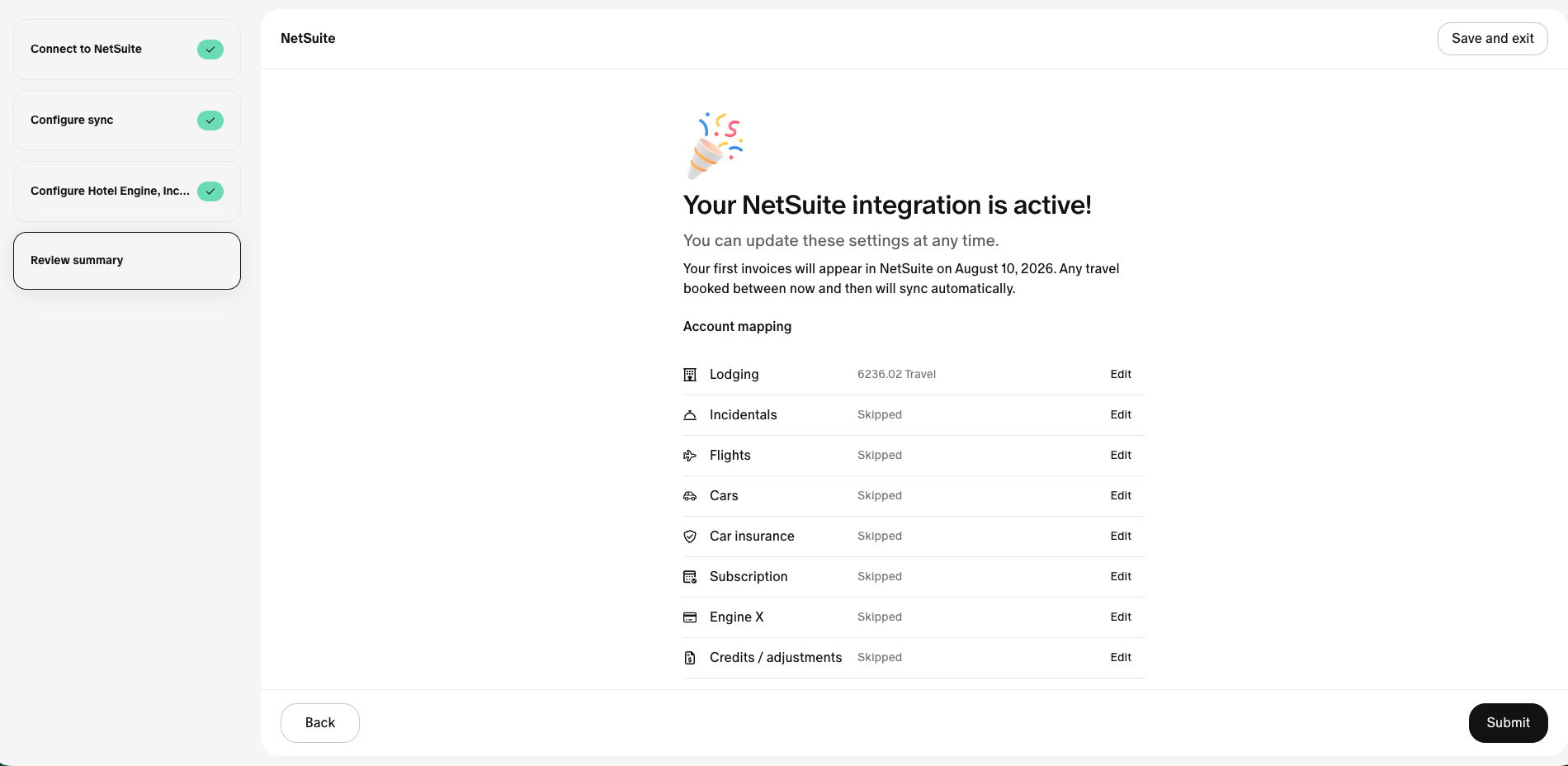Submit the NetSuite integration setup
This screenshot has height=766, width=1568.
tap(1508, 723)
